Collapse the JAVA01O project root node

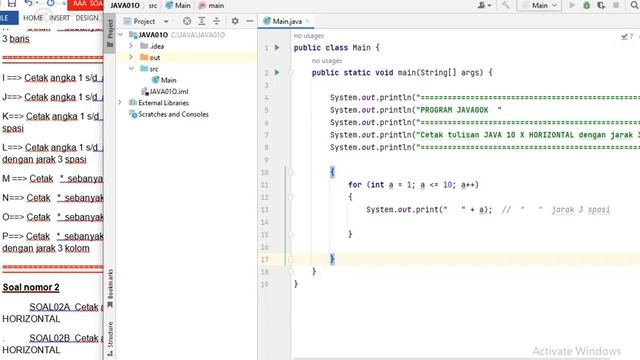pos(120,35)
